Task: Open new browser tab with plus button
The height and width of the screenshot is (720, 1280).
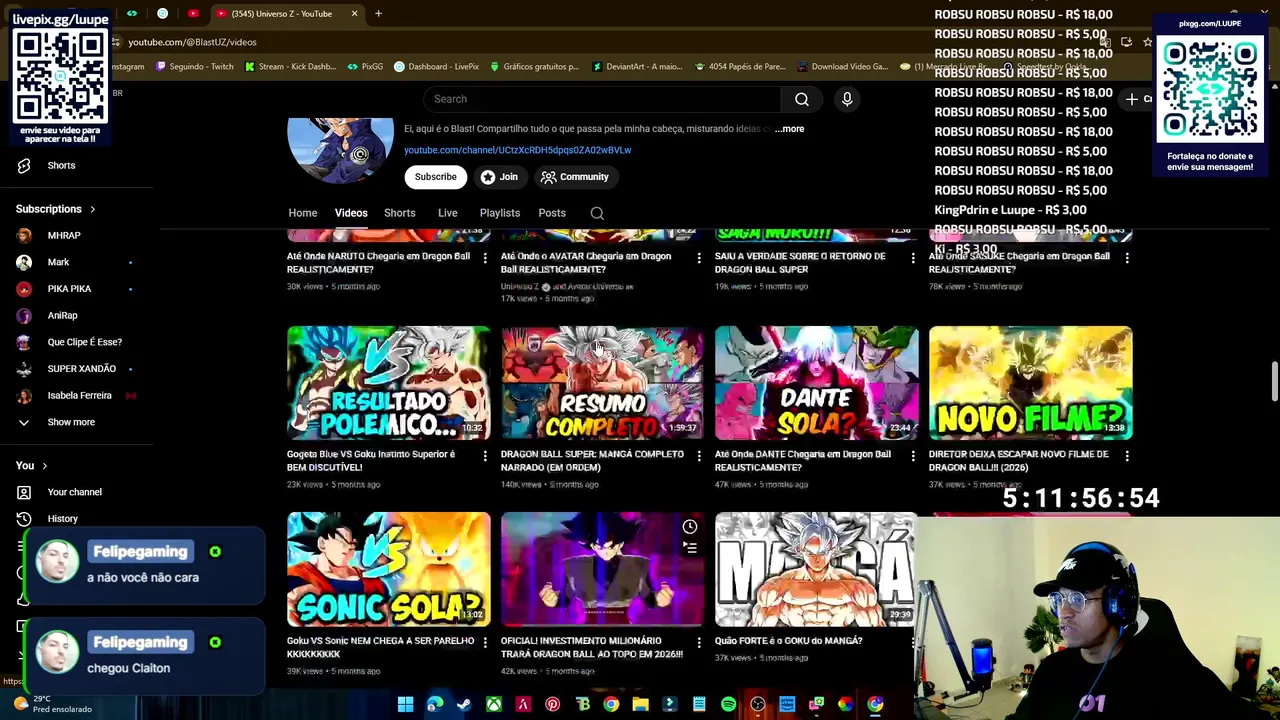Action: pyautogui.click(x=378, y=14)
